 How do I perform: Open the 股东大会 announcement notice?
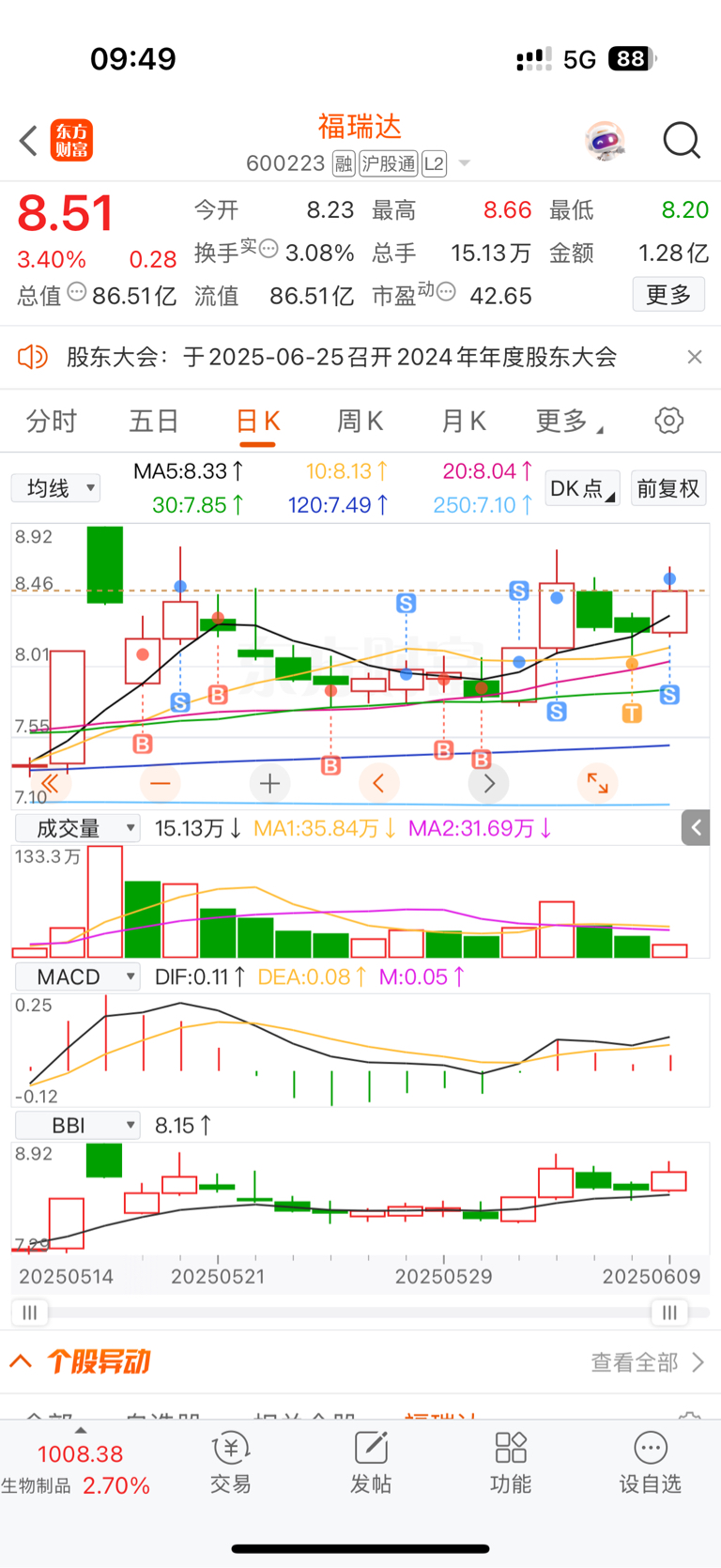(342, 357)
